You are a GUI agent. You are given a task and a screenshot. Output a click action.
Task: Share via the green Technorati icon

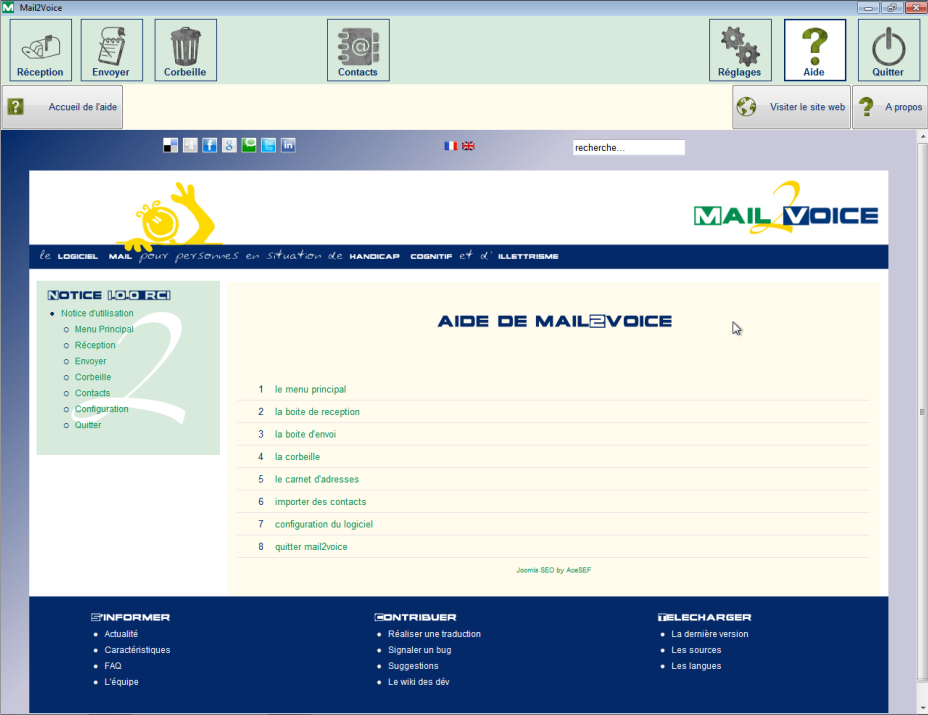(x=249, y=146)
